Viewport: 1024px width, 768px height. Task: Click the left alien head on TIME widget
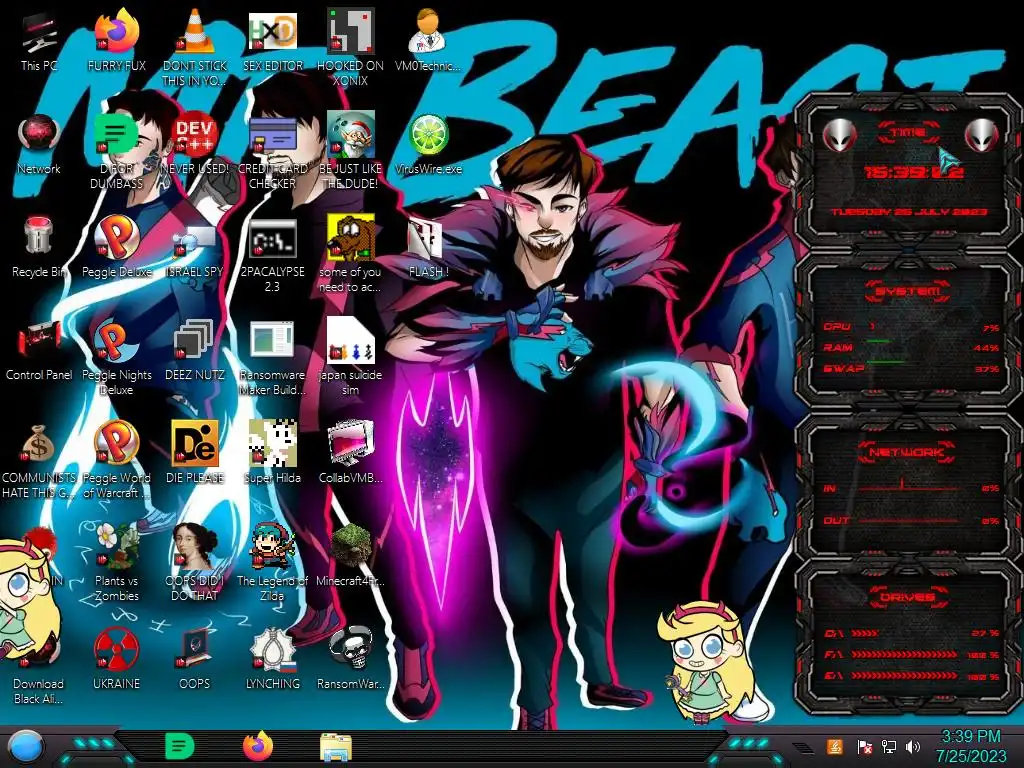pyautogui.click(x=838, y=136)
